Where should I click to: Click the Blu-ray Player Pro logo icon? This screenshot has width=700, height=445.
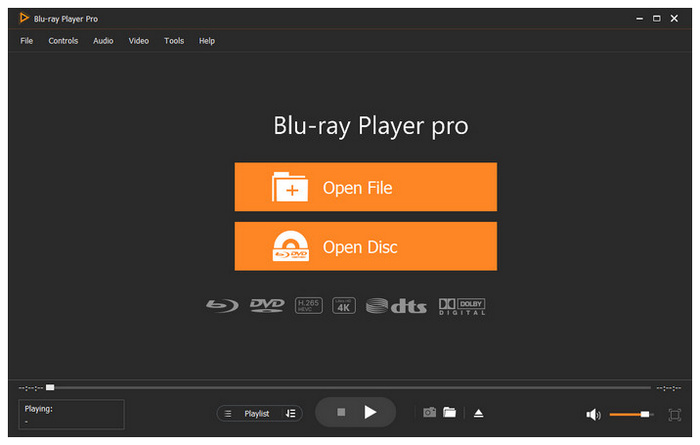point(24,18)
